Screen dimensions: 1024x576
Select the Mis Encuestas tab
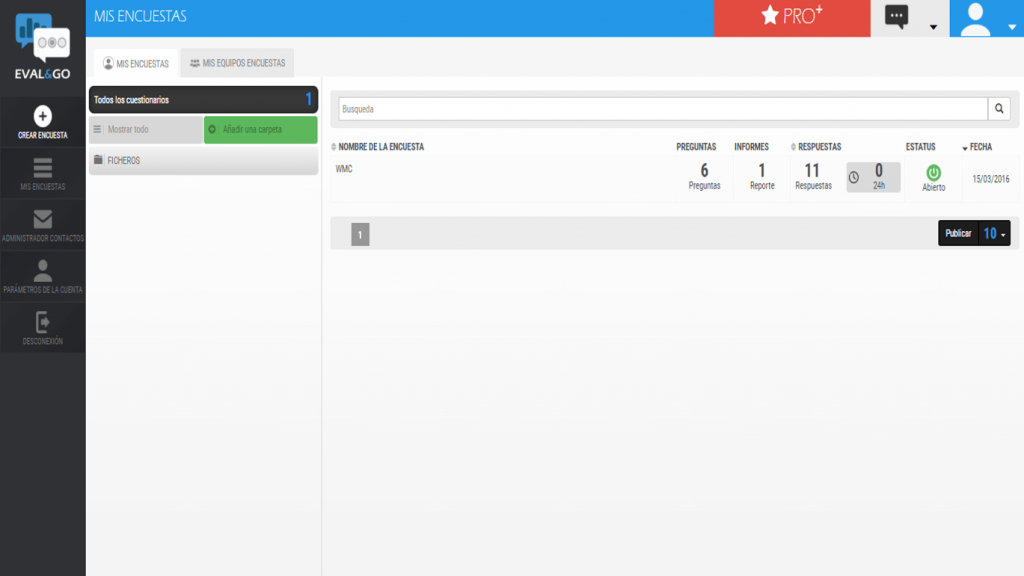(136, 63)
